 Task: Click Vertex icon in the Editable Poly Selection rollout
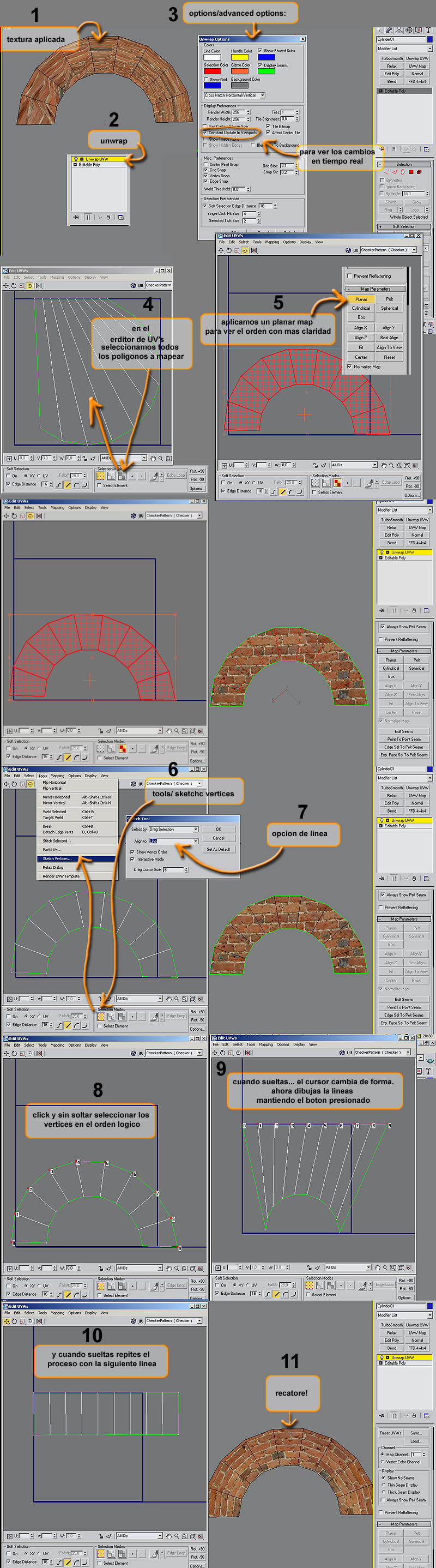387,172
